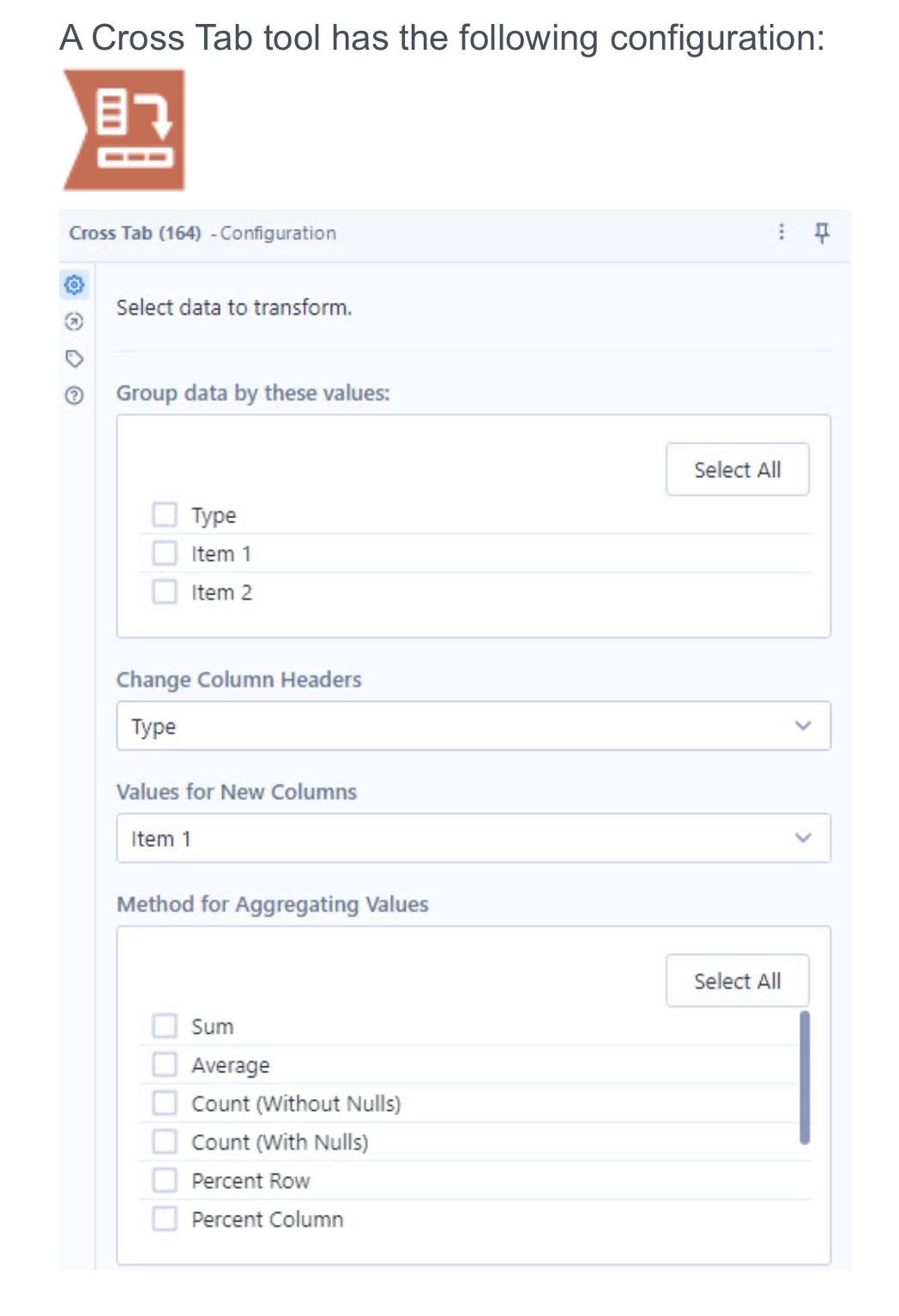Open the navigation arrow sidebar icon
Image resolution: width=899 pixels, height=1316 pixels.
[x=75, y=322]
